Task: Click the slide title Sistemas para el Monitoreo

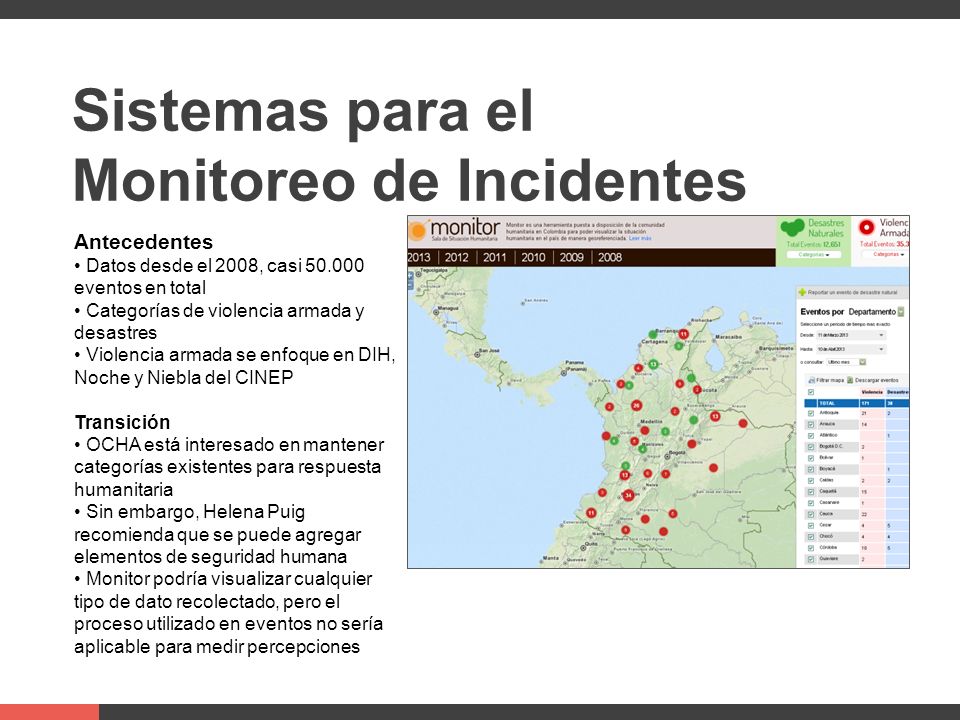Action: tap(410, 144)
